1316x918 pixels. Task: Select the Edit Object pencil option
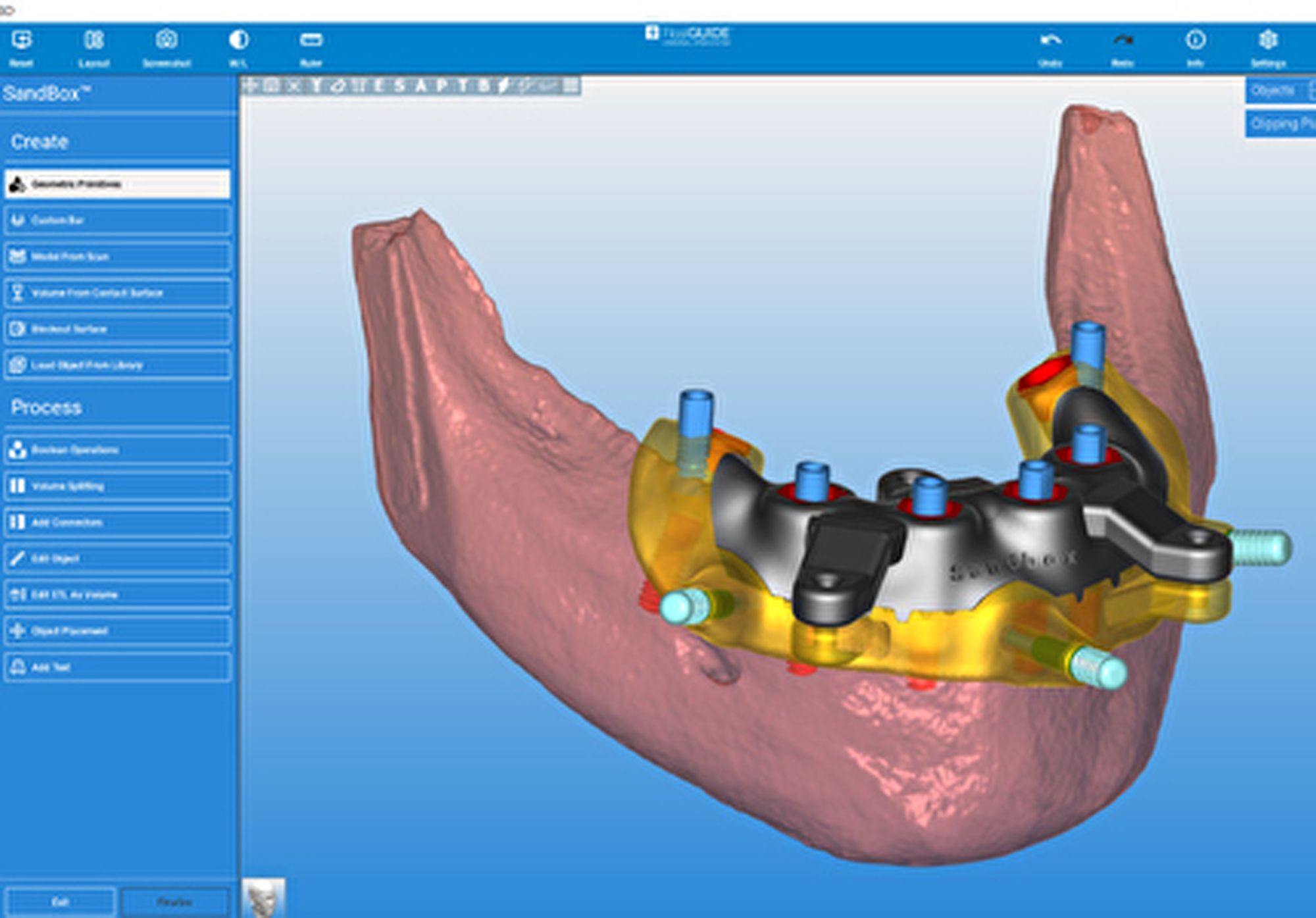coord(117,559)
